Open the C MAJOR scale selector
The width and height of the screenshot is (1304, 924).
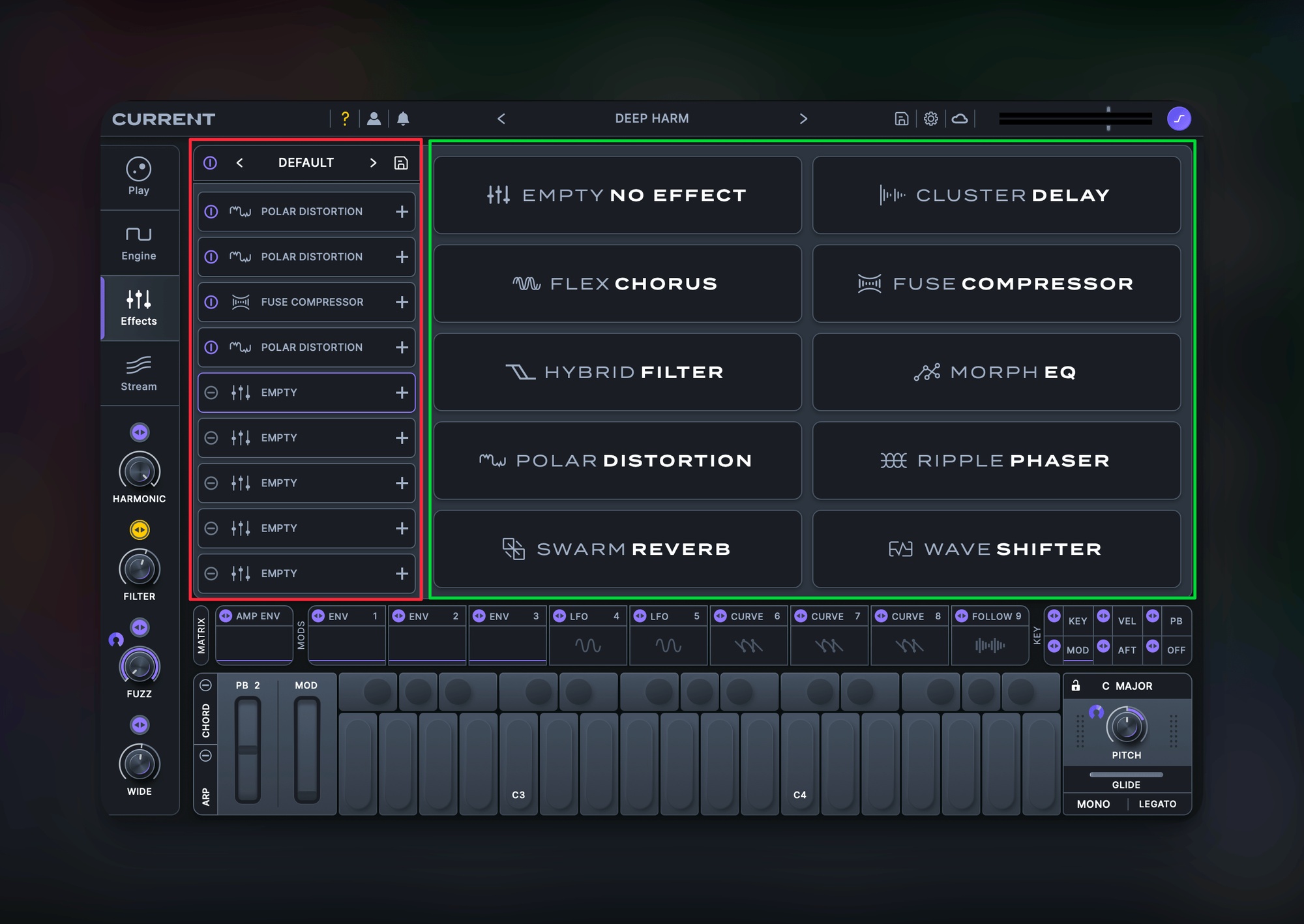(x=1127, y=686)
